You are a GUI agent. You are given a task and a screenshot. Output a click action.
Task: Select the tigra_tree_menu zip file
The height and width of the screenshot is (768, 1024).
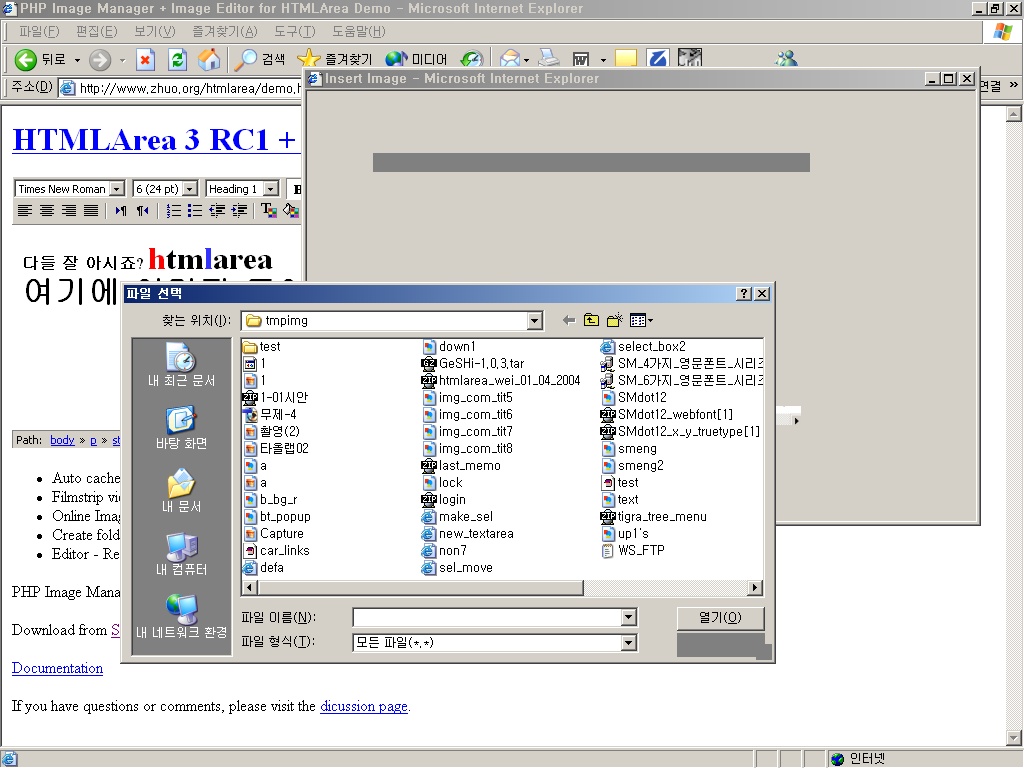(653, 516)
